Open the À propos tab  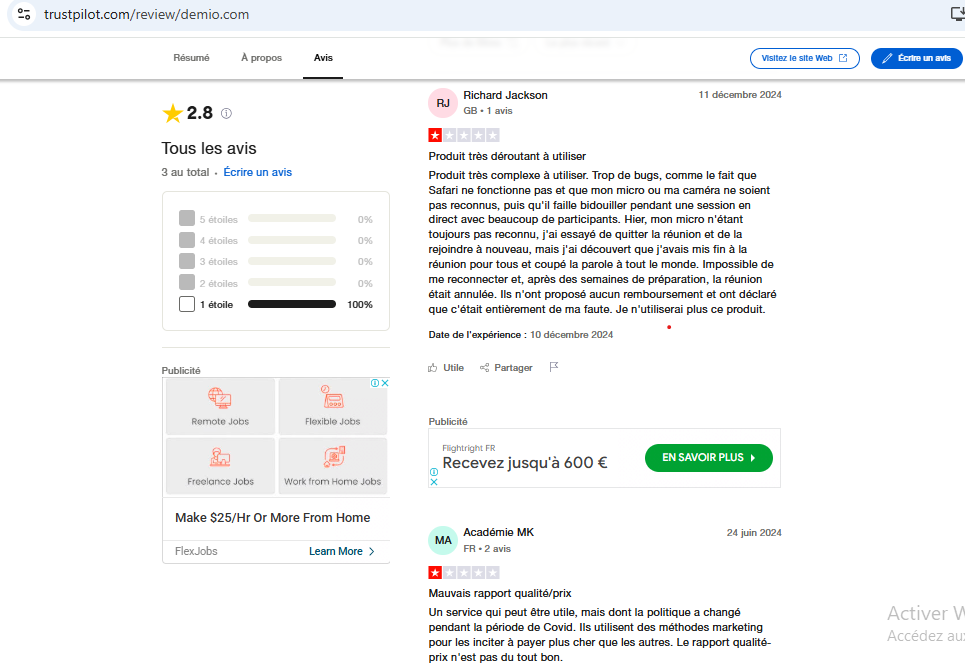[262, 58]
